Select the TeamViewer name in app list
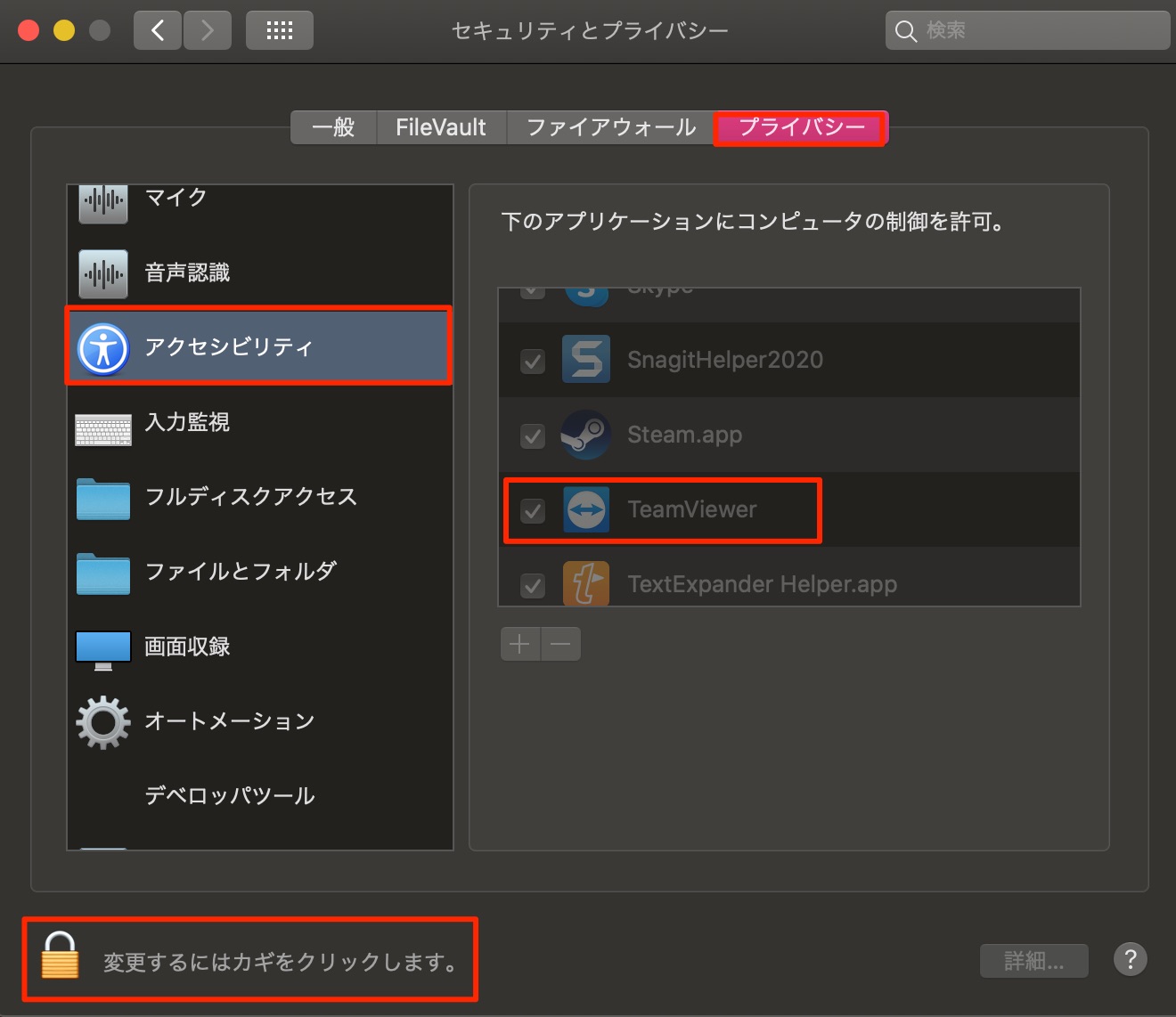The image size is (1176, 1017). (x=692, y=509)
